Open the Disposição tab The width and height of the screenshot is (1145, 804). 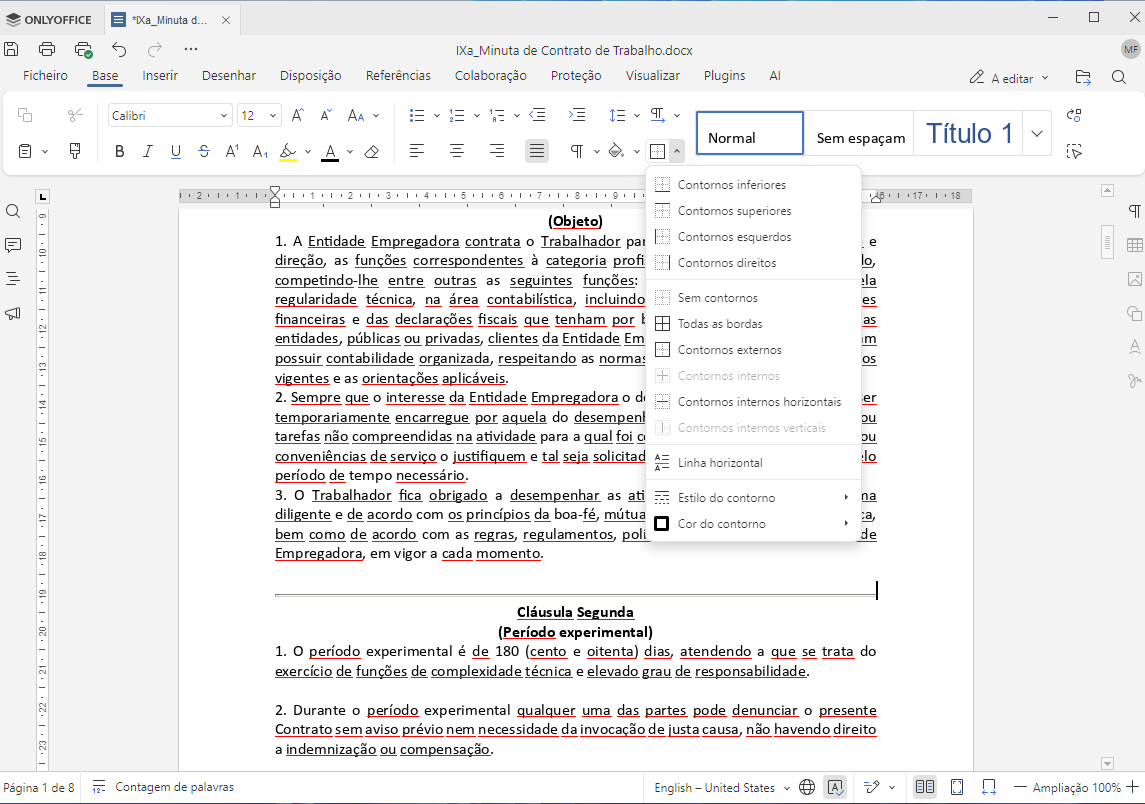[x=310, y=76]
